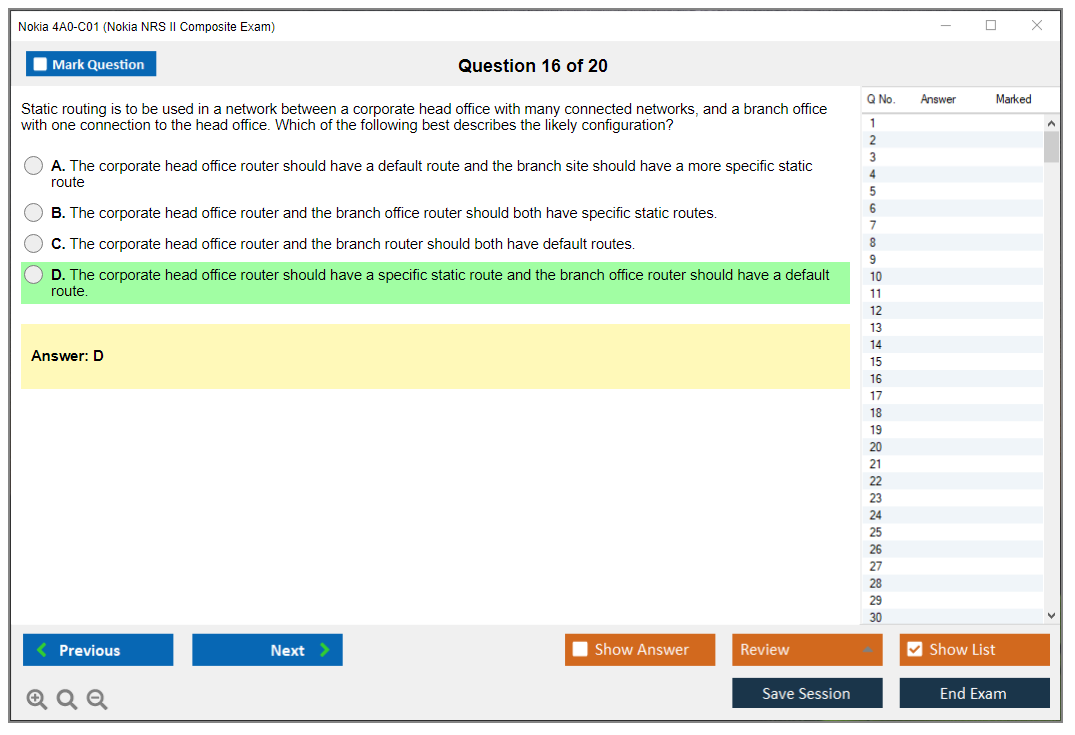Uncheck the Show List checkbox

pyautogui.click(x=914, y=650)
